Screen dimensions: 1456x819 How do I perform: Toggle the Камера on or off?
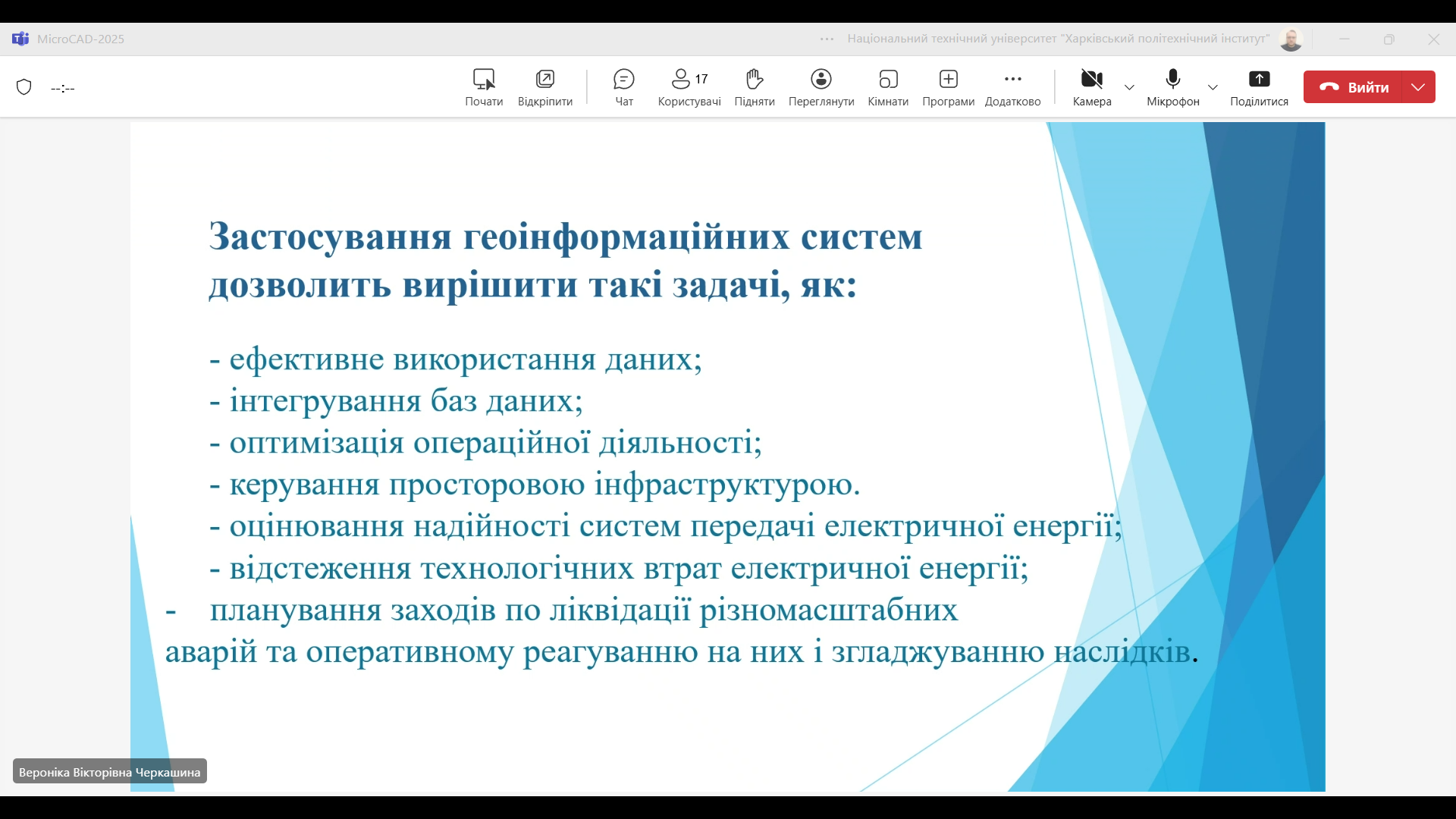pos(1092,87)
